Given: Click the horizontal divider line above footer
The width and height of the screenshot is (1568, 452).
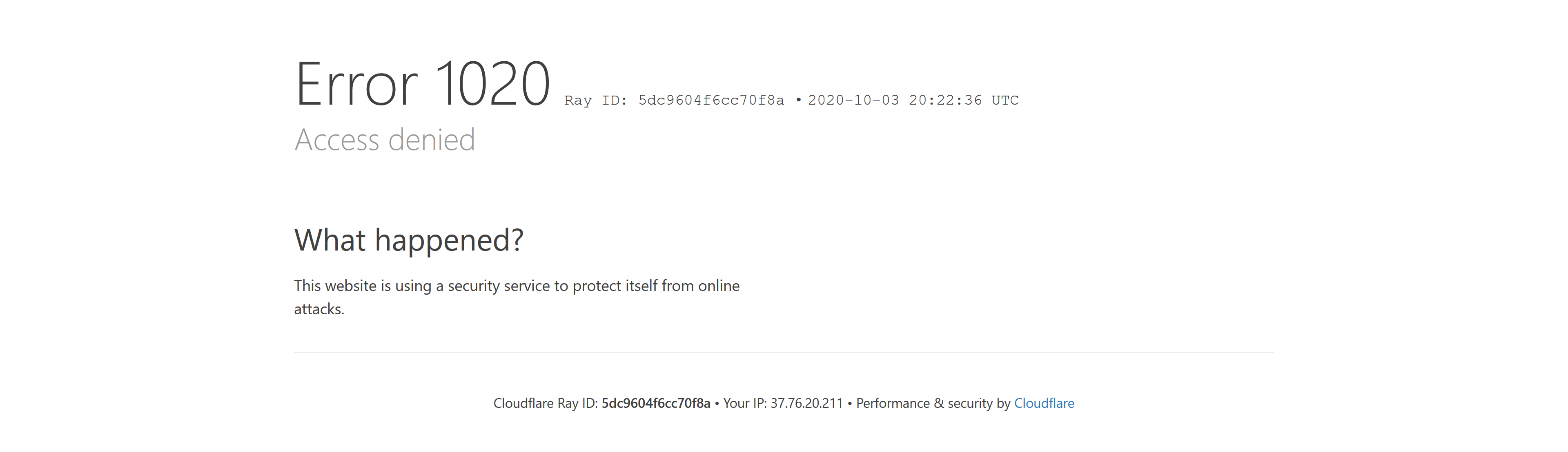Looking at the screenshot, I should [784, 352].
